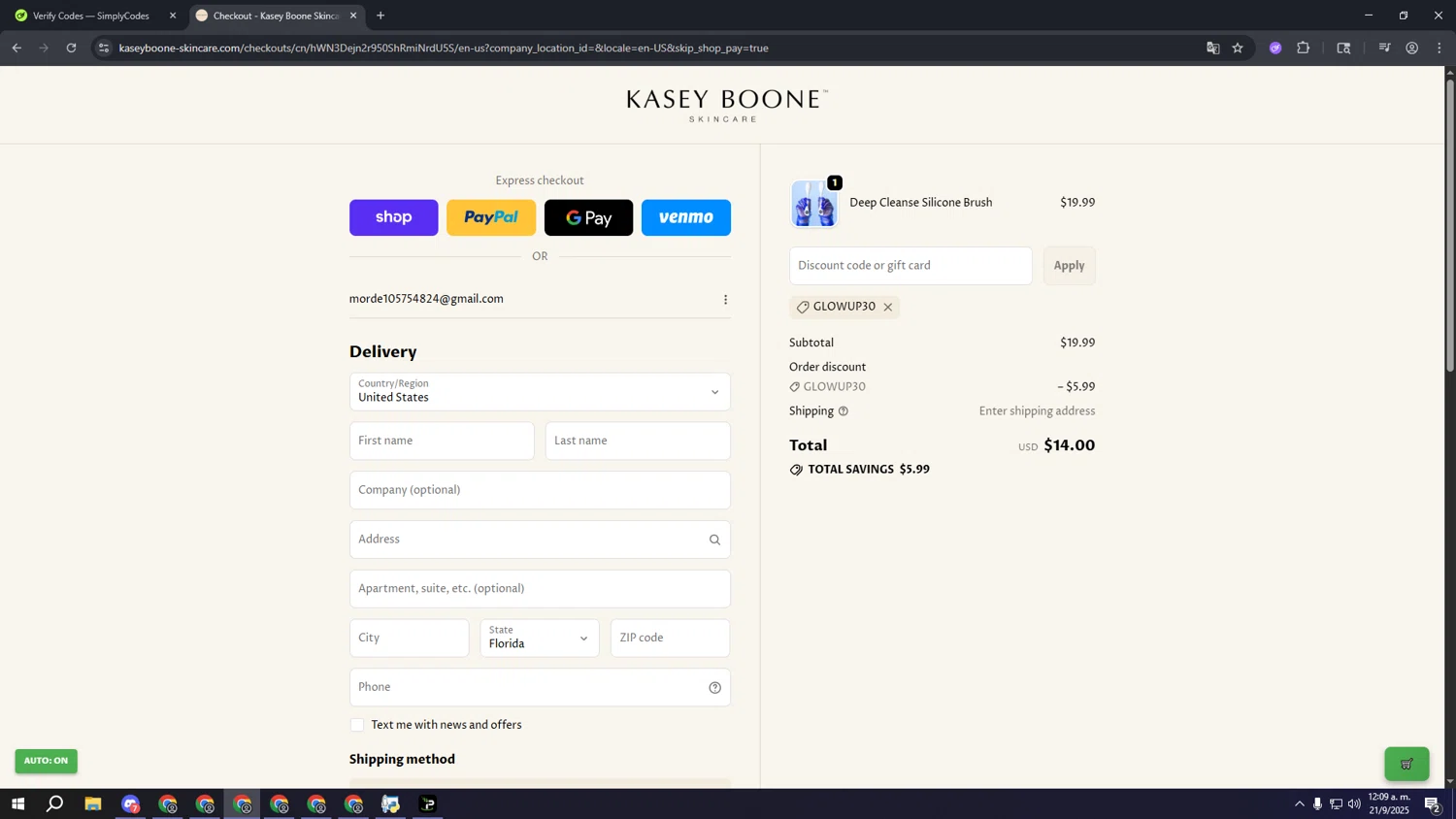Go back to the previous page
The width and height of the screenshot is (1456, 819).
(x=17, y=48)
